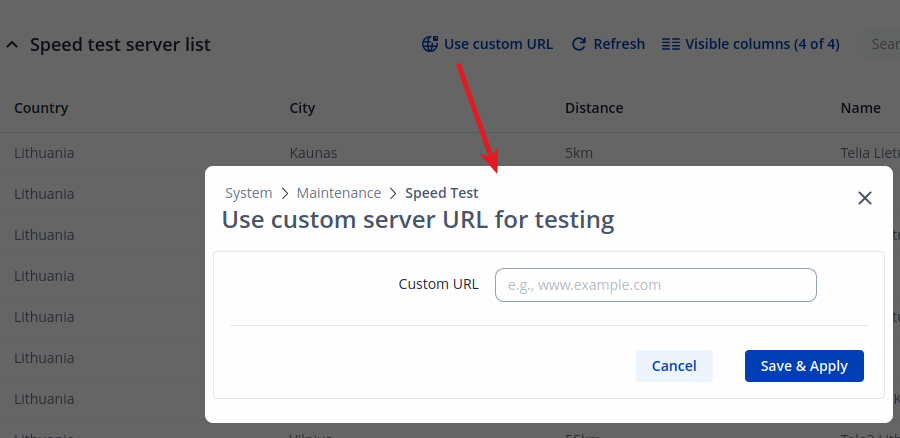The image size is (900, 438).
Task: Click the globe icon for Use custom URL
Action: [430, 44]
